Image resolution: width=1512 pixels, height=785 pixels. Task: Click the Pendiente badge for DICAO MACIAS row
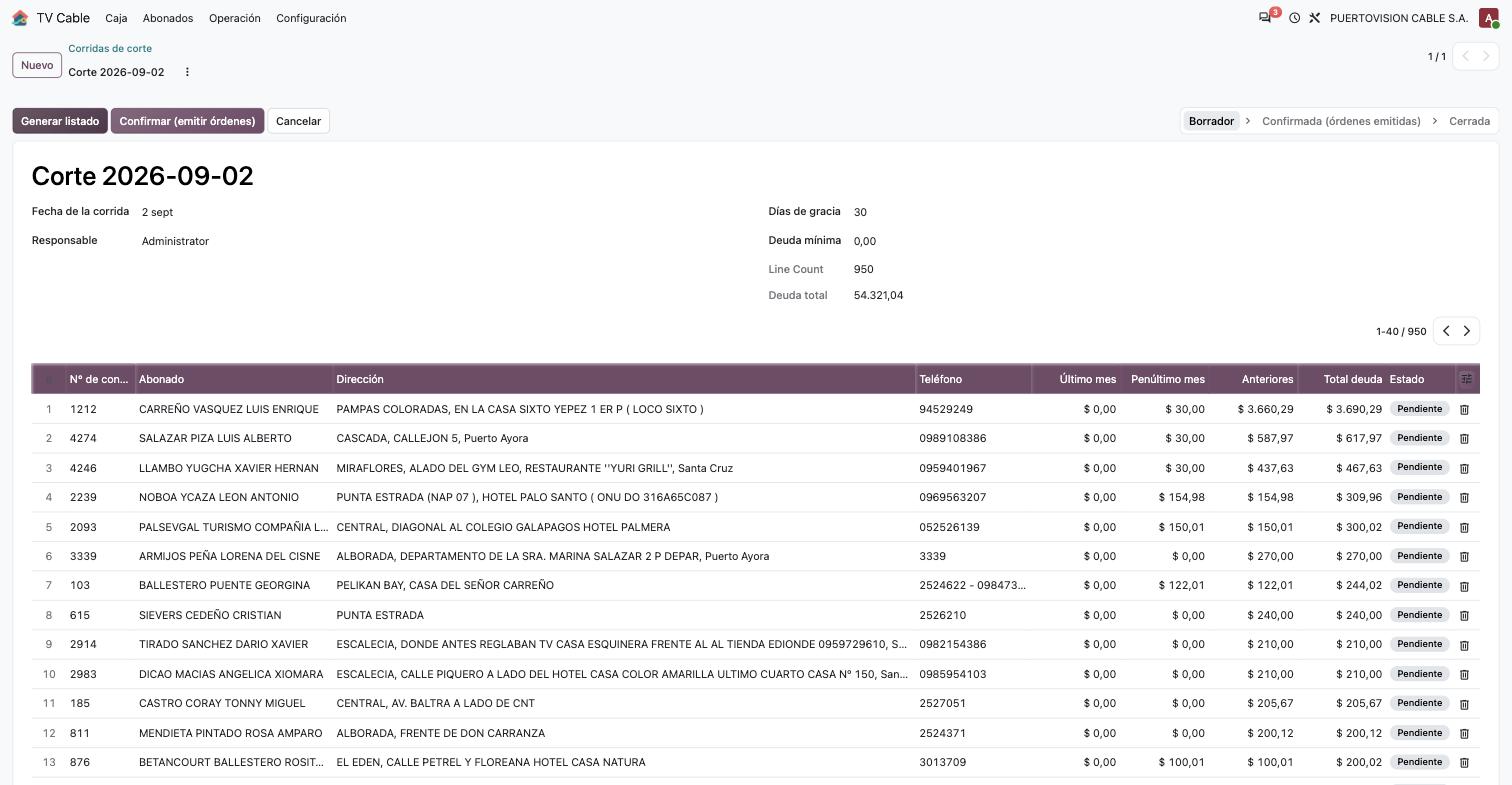(1419, 674)
